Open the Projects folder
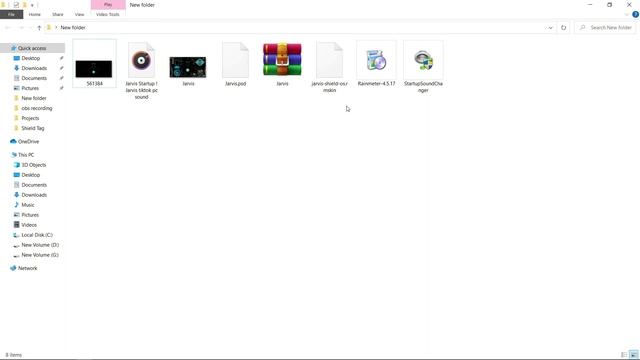The image size is (640, 360). (x=30, y=118)
